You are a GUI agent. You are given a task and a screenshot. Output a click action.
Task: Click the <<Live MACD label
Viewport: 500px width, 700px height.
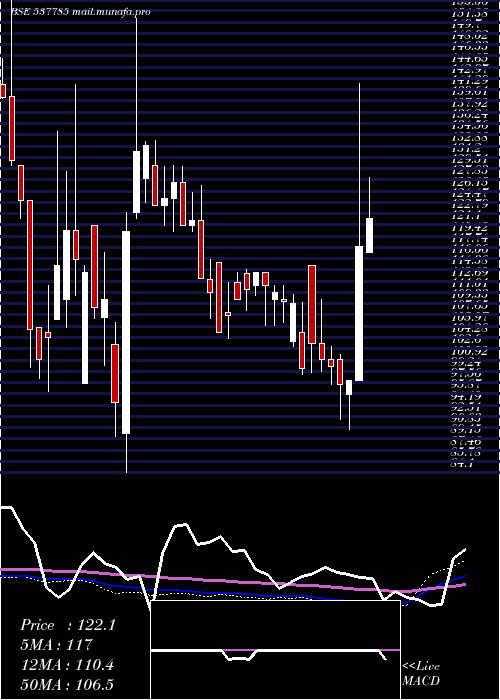pyautogui.click(x=421, y=674)
